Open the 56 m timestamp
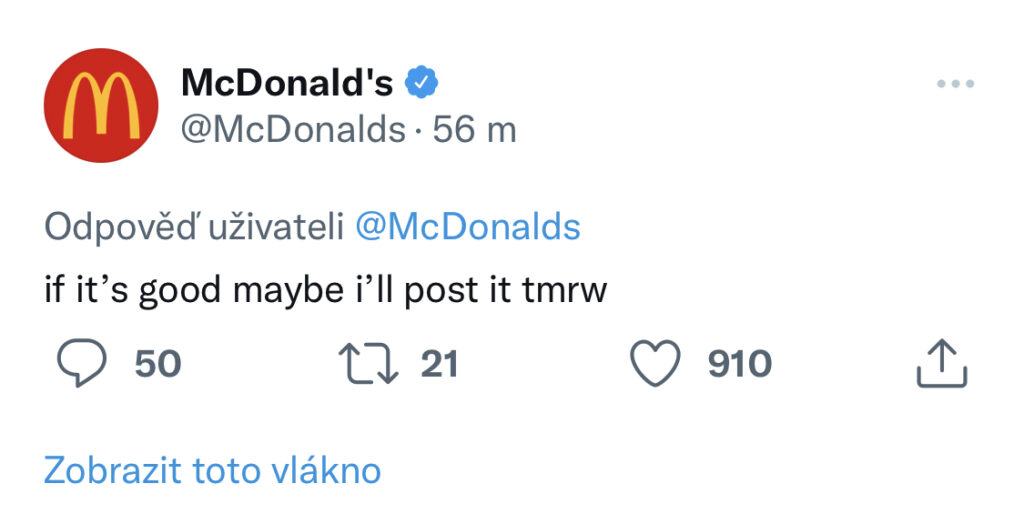Image resolution: width=1024 pixels, height=524 pixels. (475, 129)
